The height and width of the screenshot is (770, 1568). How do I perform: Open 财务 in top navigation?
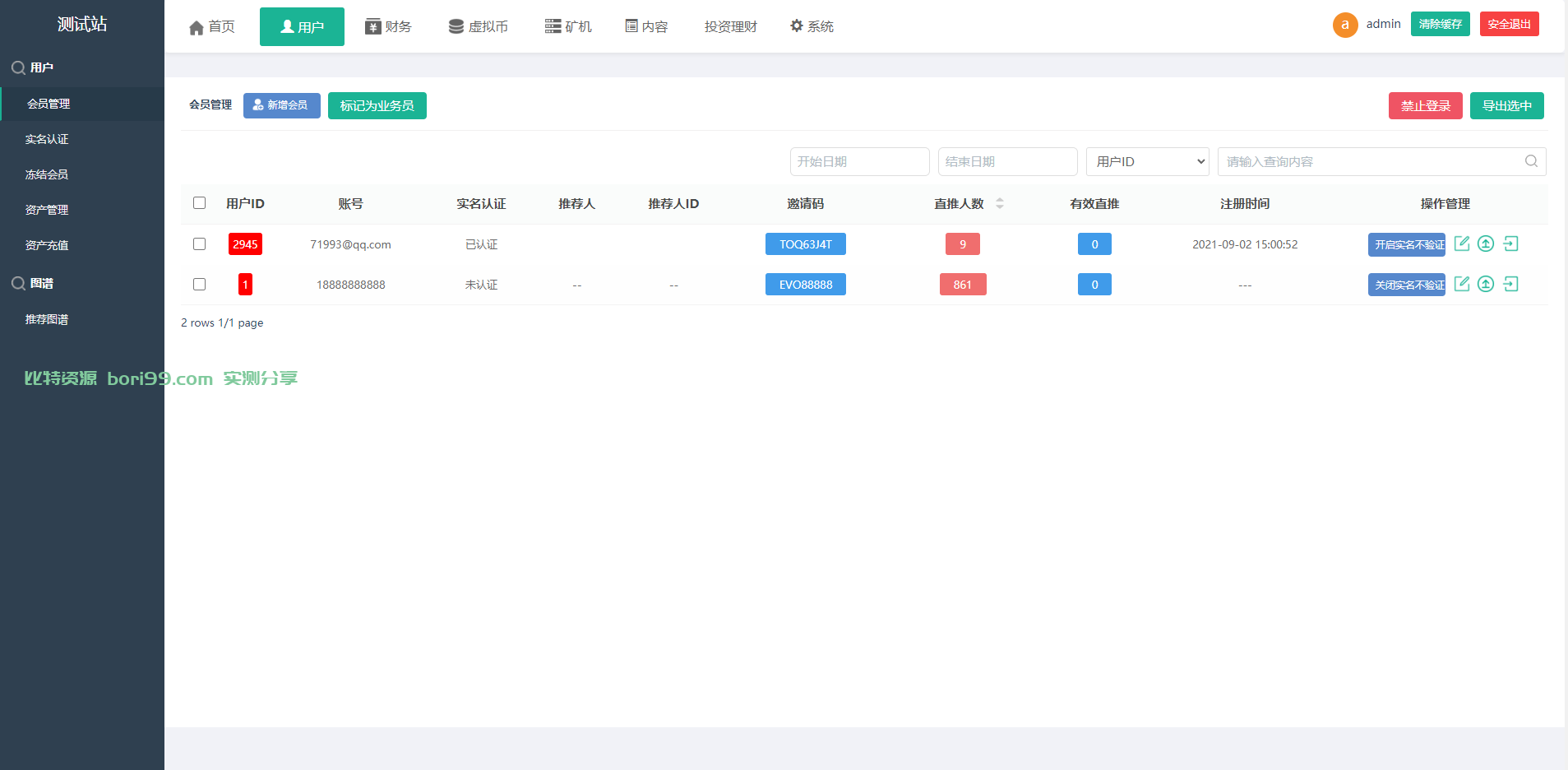click(x=388, y=27)
